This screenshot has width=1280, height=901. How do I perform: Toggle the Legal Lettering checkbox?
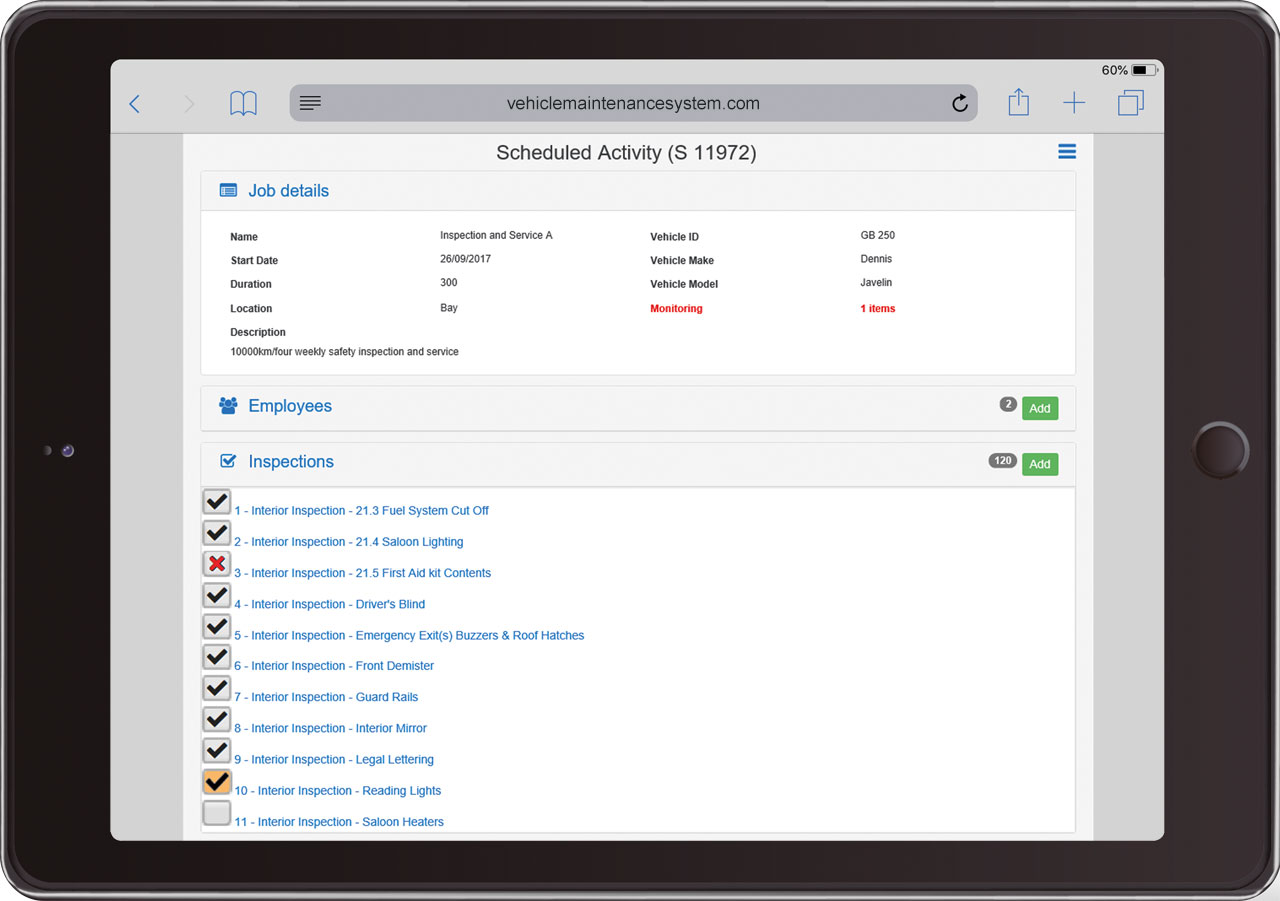(217, 750)
